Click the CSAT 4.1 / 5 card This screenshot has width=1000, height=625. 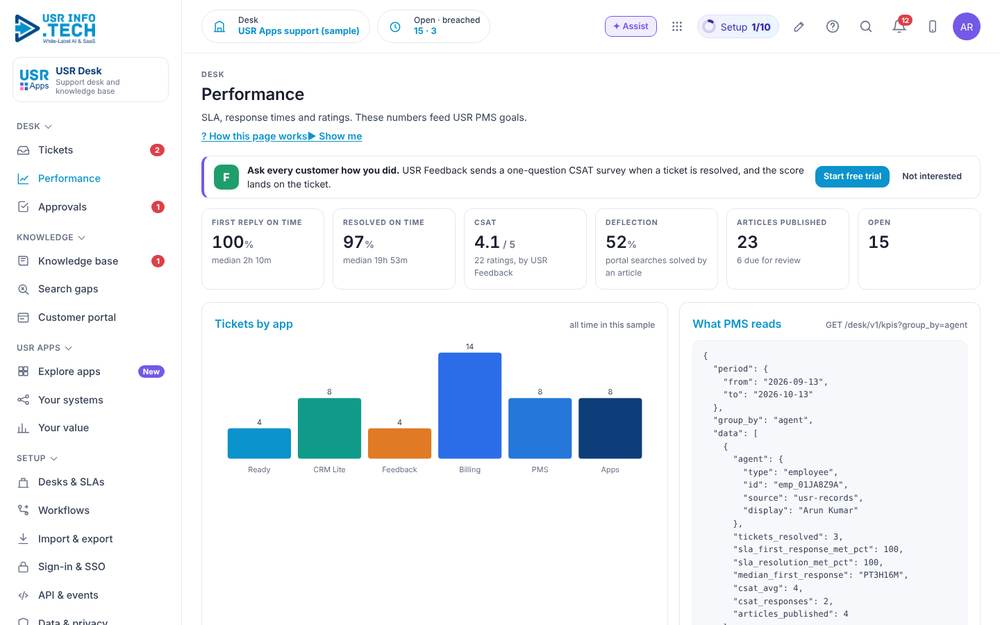(x=525, y=249)
